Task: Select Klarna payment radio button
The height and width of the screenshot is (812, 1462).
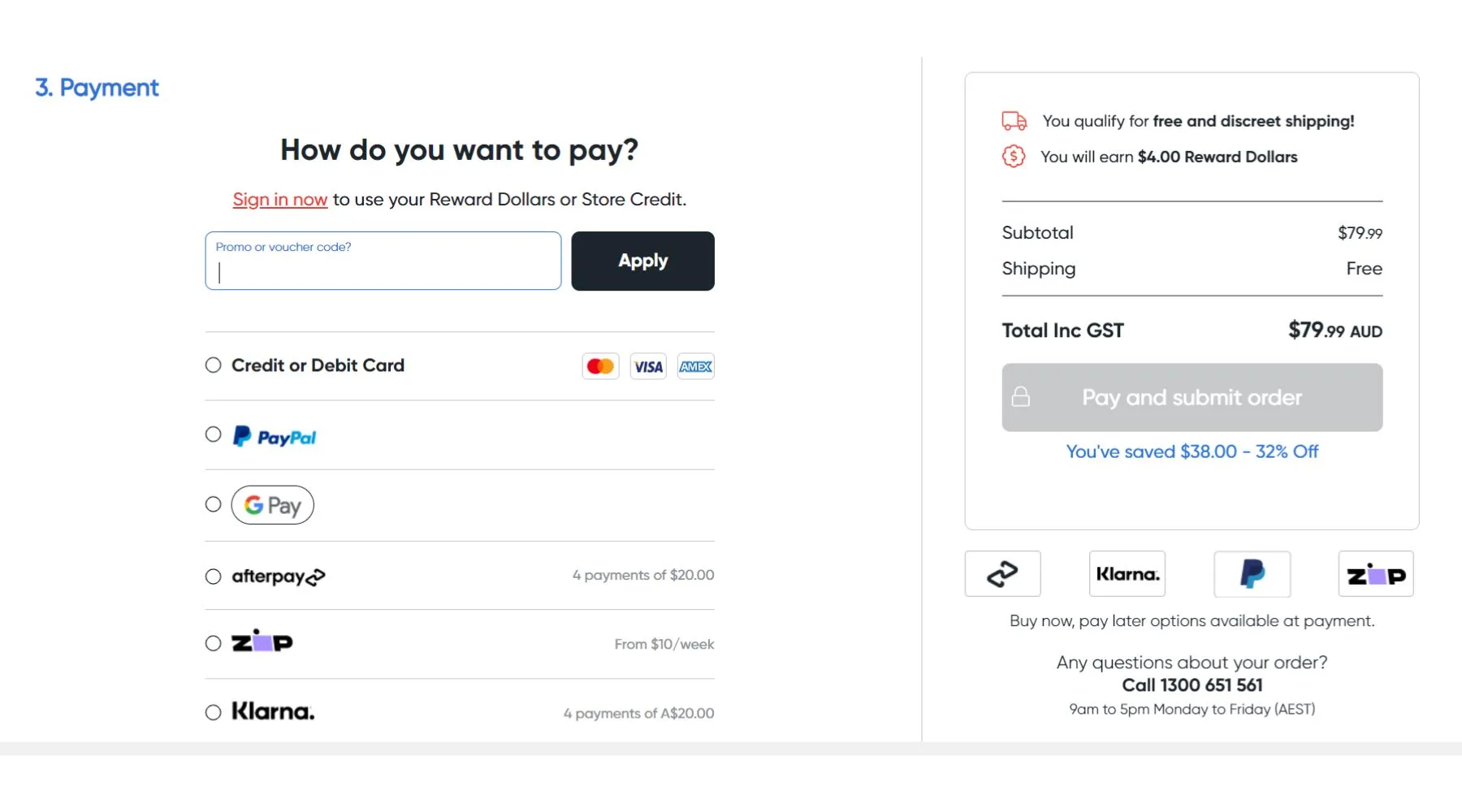Action: [x=214, y=712]
